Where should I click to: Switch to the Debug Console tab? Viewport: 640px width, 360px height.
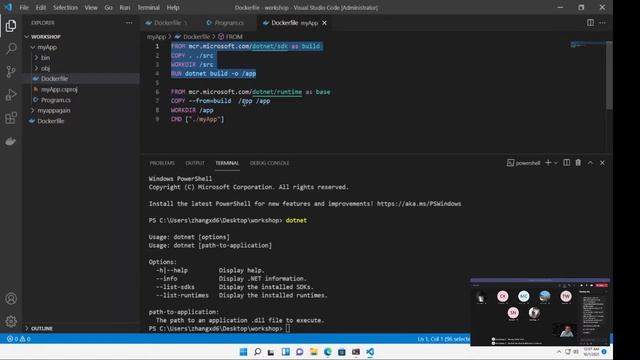(x=269, y=163)
